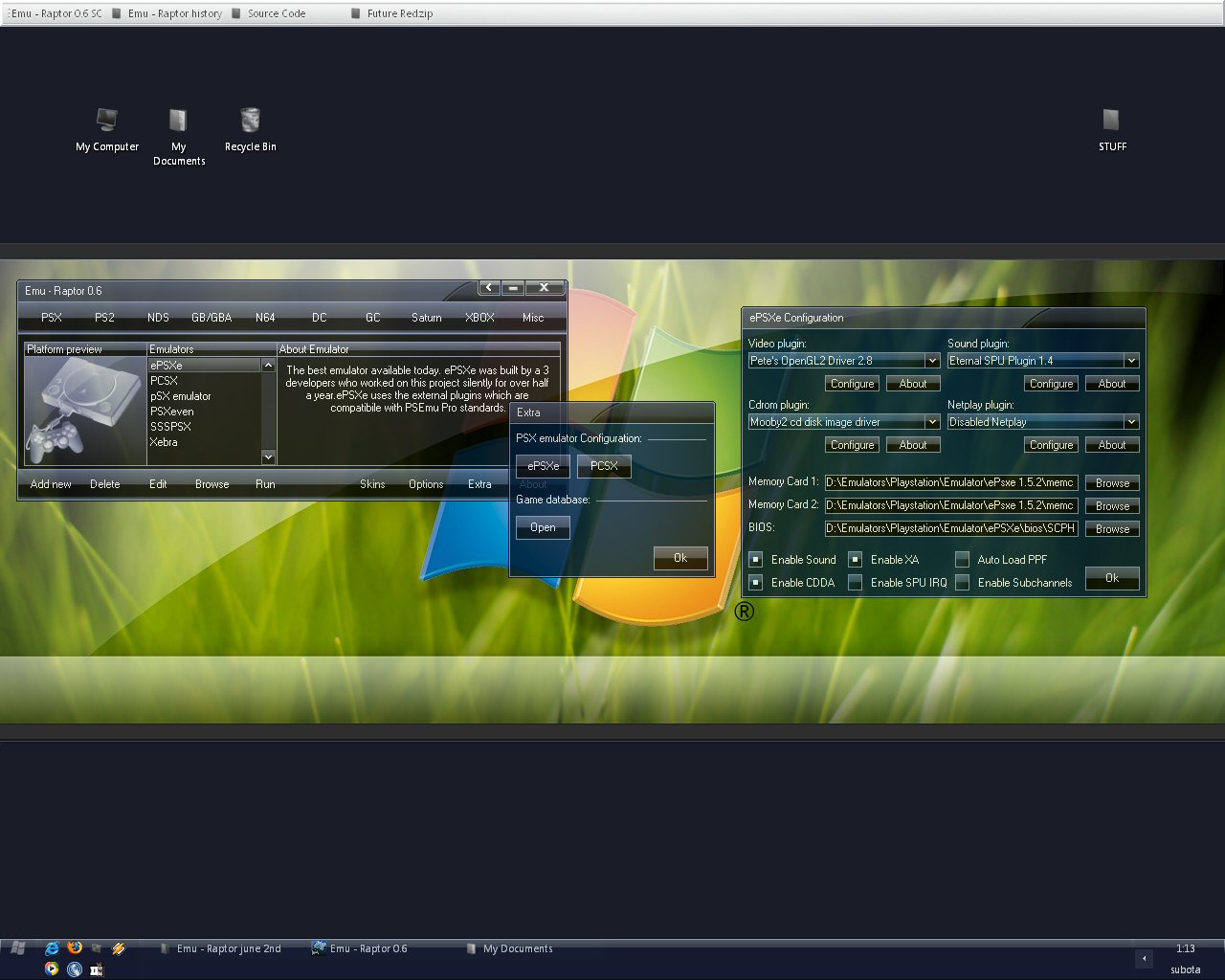Browse for the BIOS file
The height and width of the screenshot is (980, 1225).
click(1112, 529)
